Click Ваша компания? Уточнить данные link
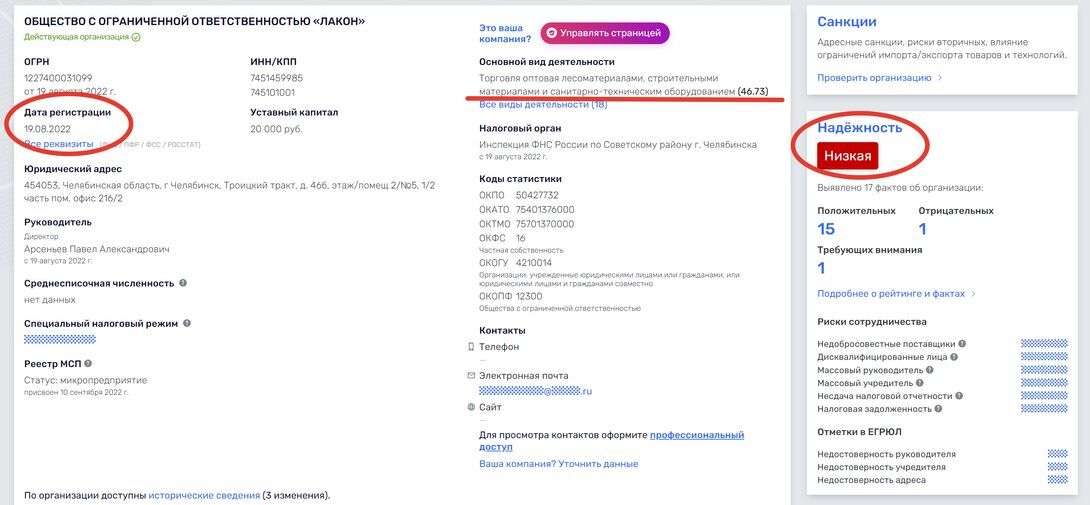 coord(558,464)
